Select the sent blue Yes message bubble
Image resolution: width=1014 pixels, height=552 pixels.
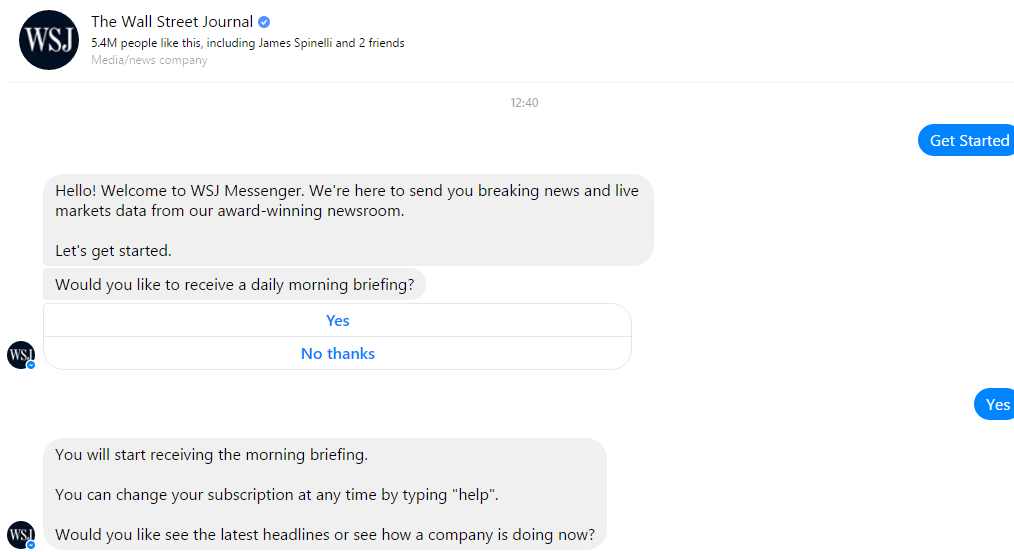(995, 405)
